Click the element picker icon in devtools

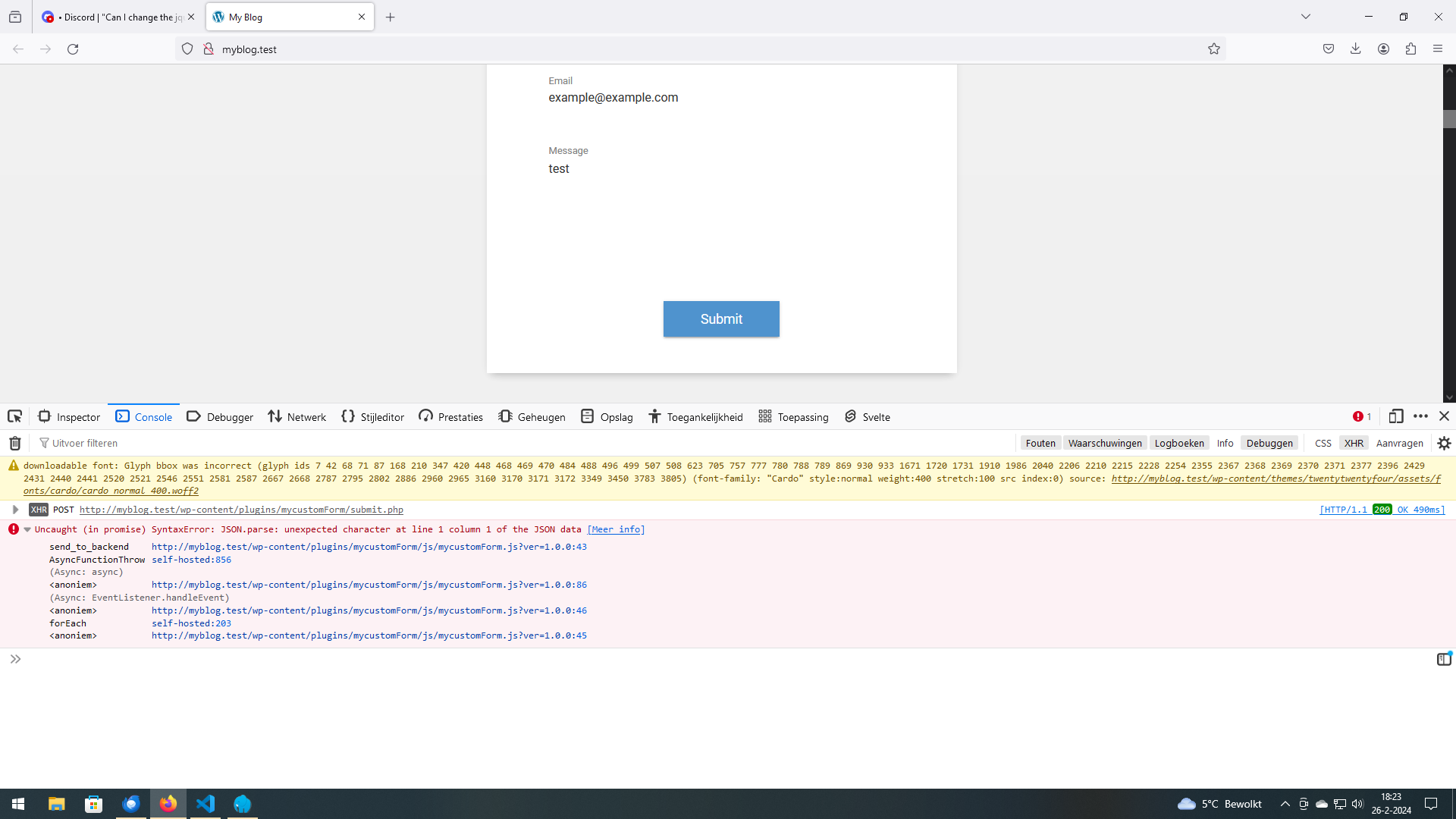click(14, 416)
